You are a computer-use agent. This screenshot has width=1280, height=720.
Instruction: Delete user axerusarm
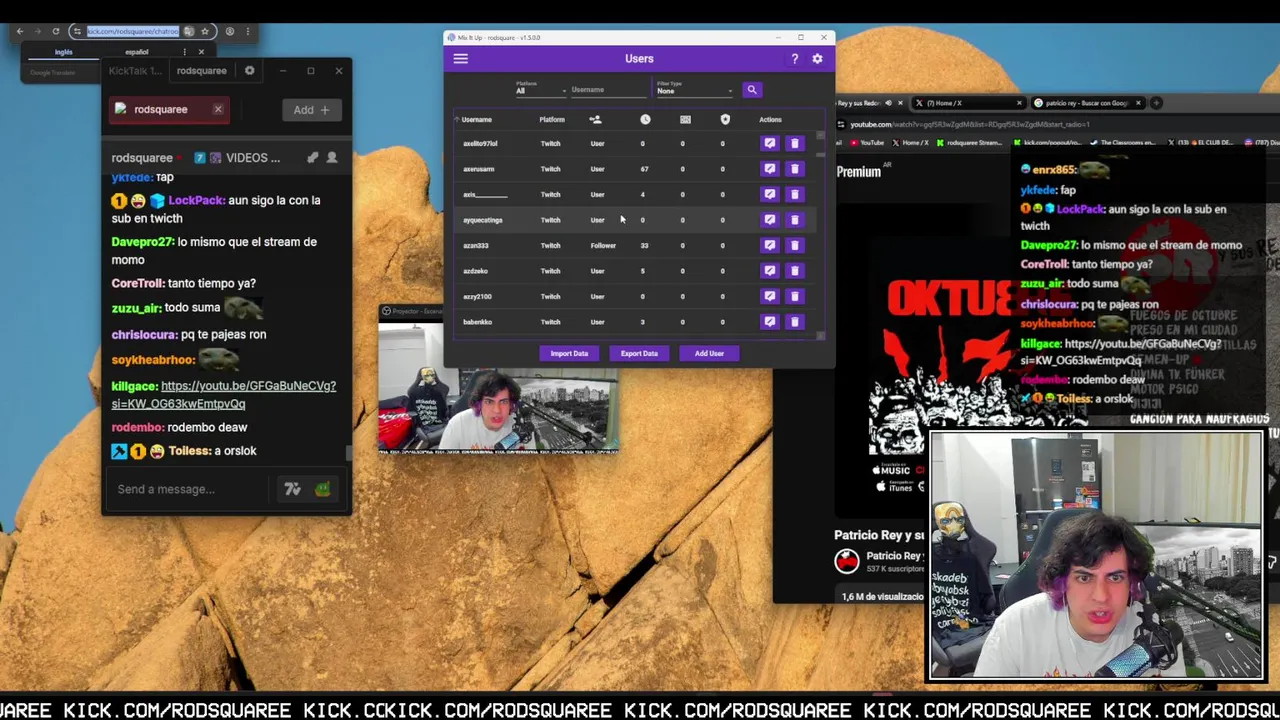coord(794,169)
